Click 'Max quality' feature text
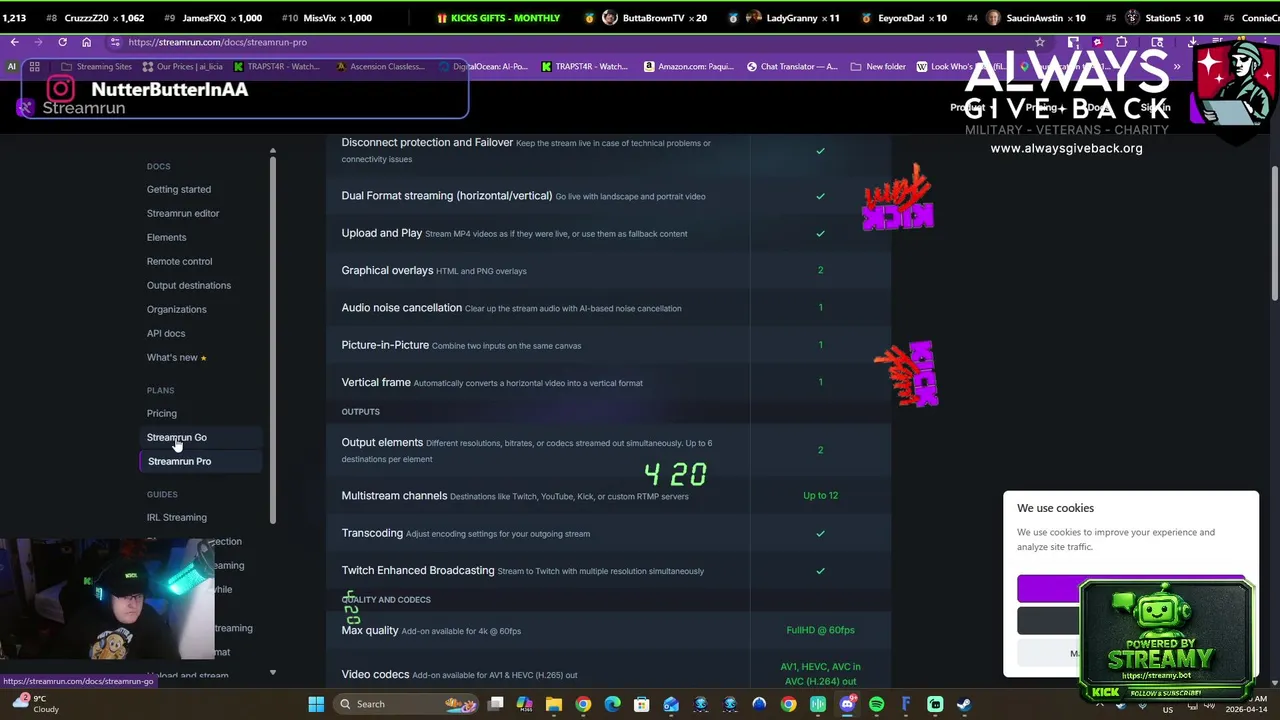Screen dimensions: 1280x720 pos(370,630)
